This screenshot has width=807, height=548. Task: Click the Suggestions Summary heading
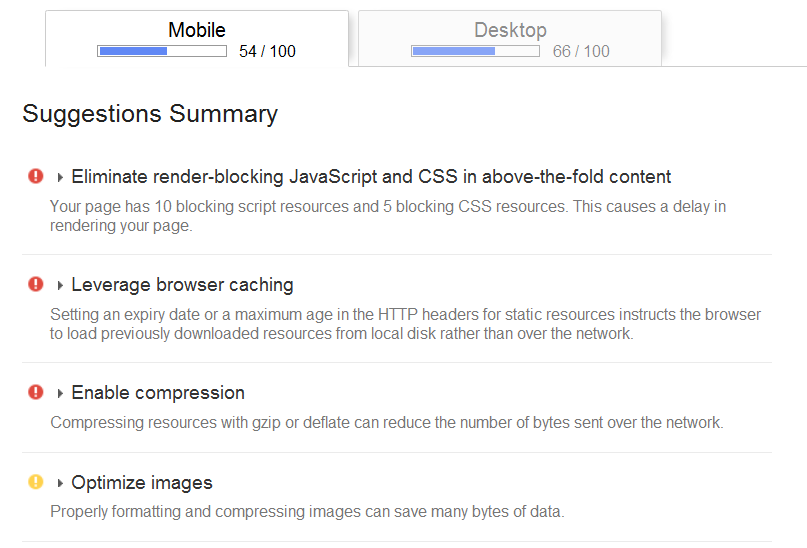(150, 114)
